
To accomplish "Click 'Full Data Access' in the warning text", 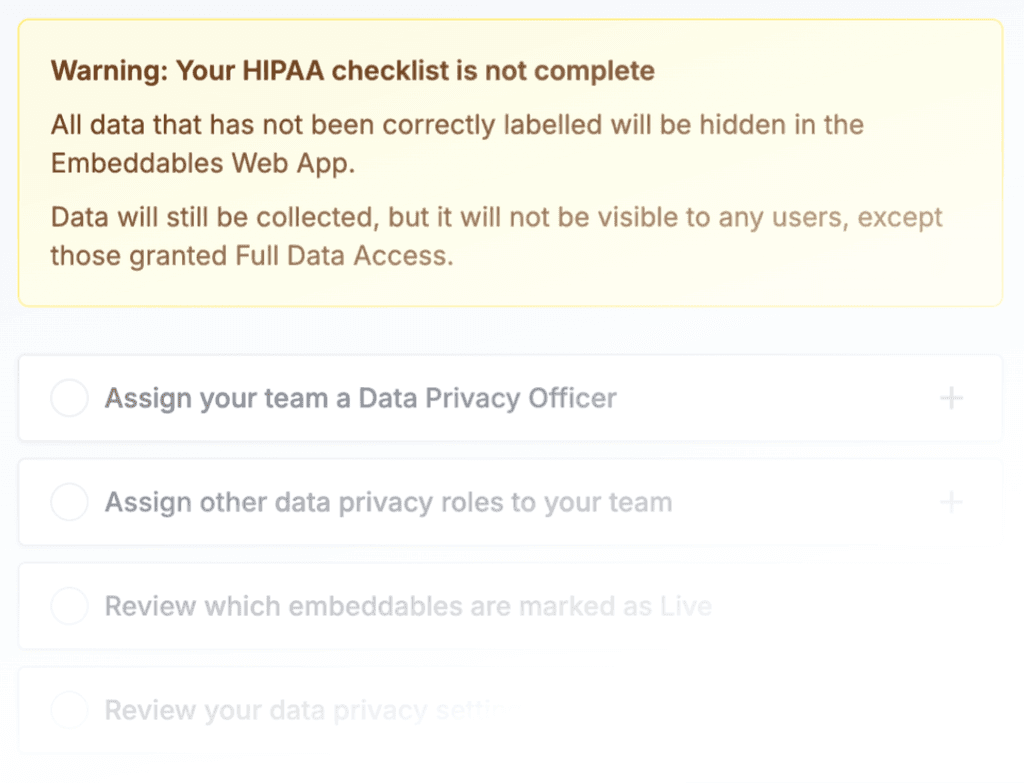I will pyautogui.click(x=344, y=255).
